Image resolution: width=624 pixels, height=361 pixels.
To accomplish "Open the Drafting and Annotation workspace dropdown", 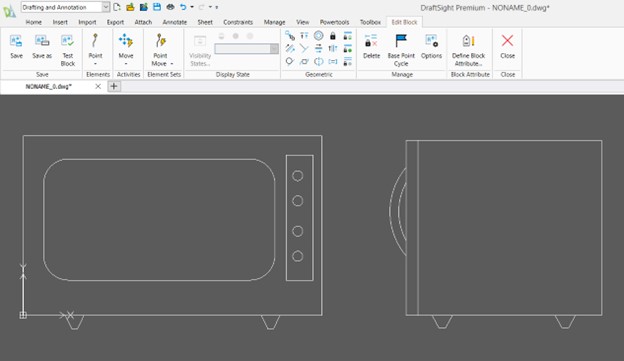I will coord(105,7).
